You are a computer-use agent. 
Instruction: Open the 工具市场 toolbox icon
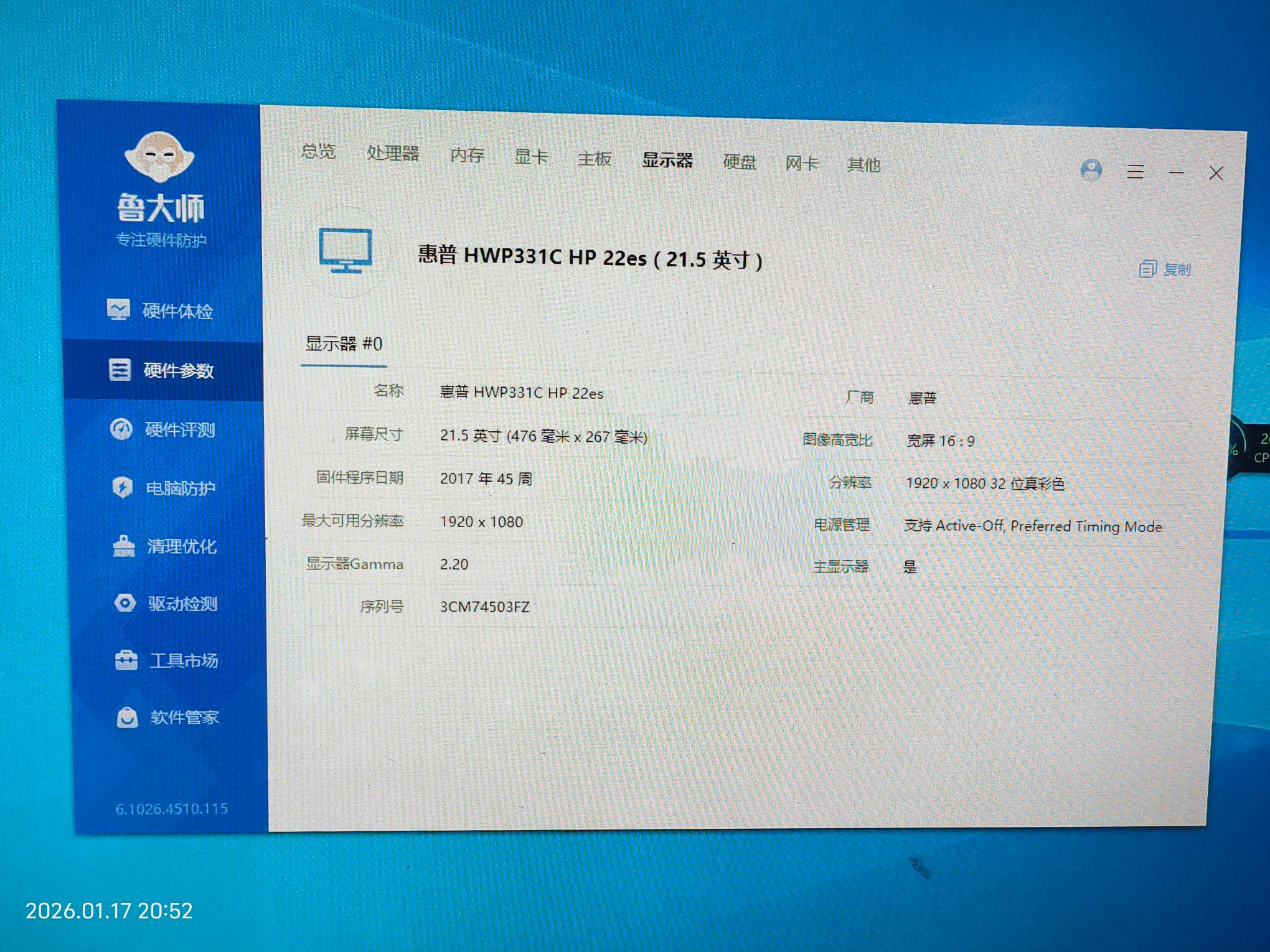tap(126, 660)
